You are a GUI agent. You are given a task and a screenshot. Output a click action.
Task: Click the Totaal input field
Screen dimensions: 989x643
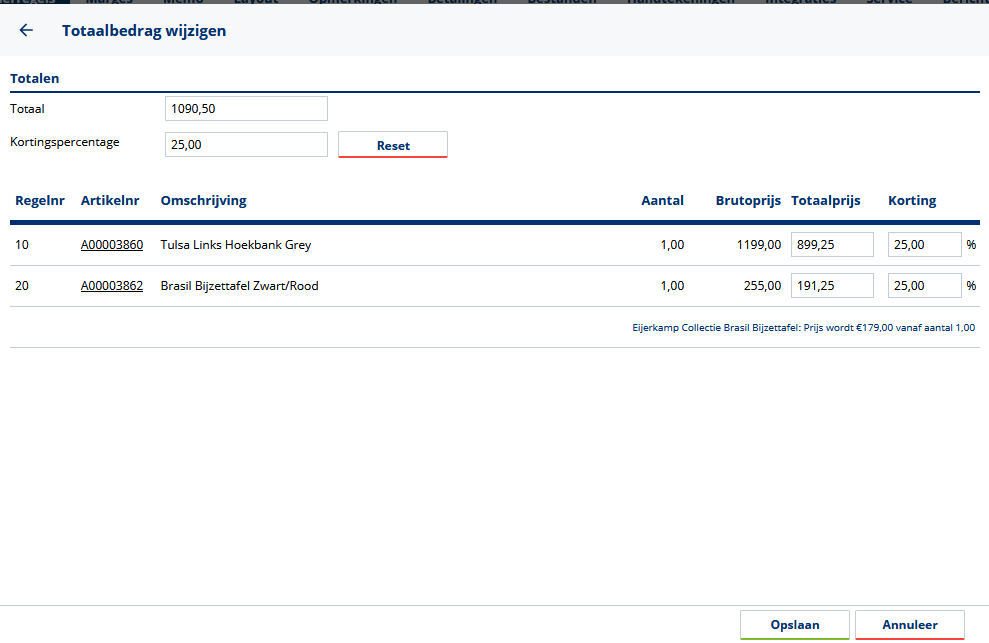click(246, 108)
